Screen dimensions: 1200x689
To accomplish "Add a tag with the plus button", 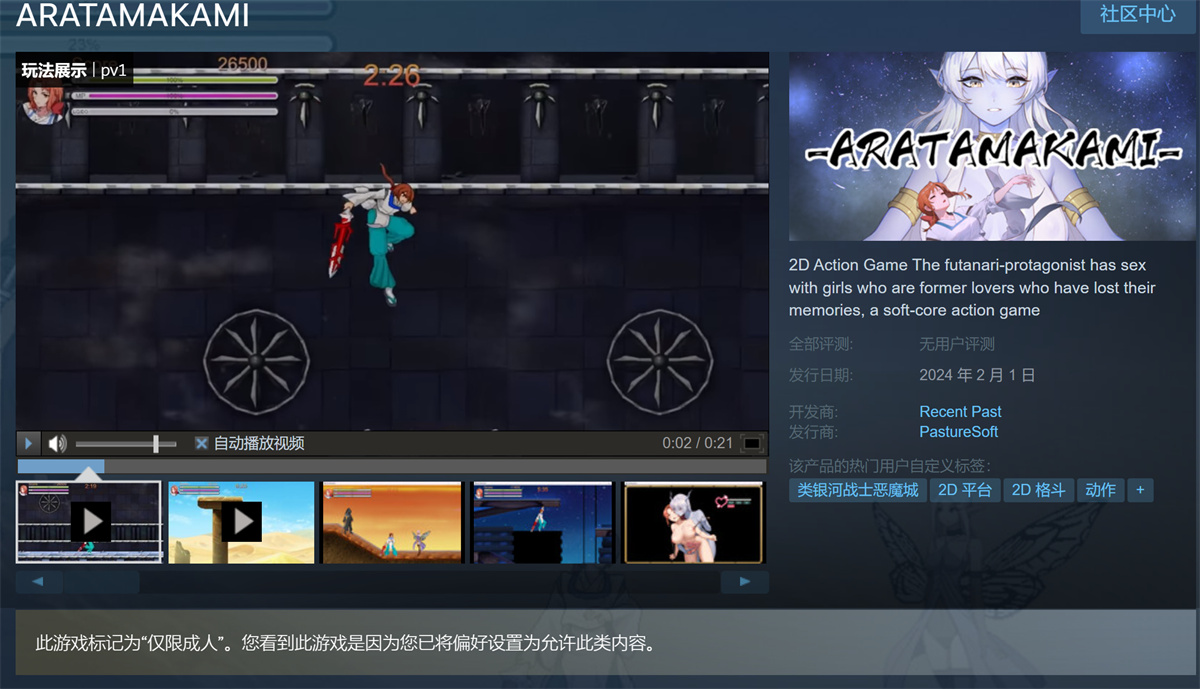I will (1140, 490).
